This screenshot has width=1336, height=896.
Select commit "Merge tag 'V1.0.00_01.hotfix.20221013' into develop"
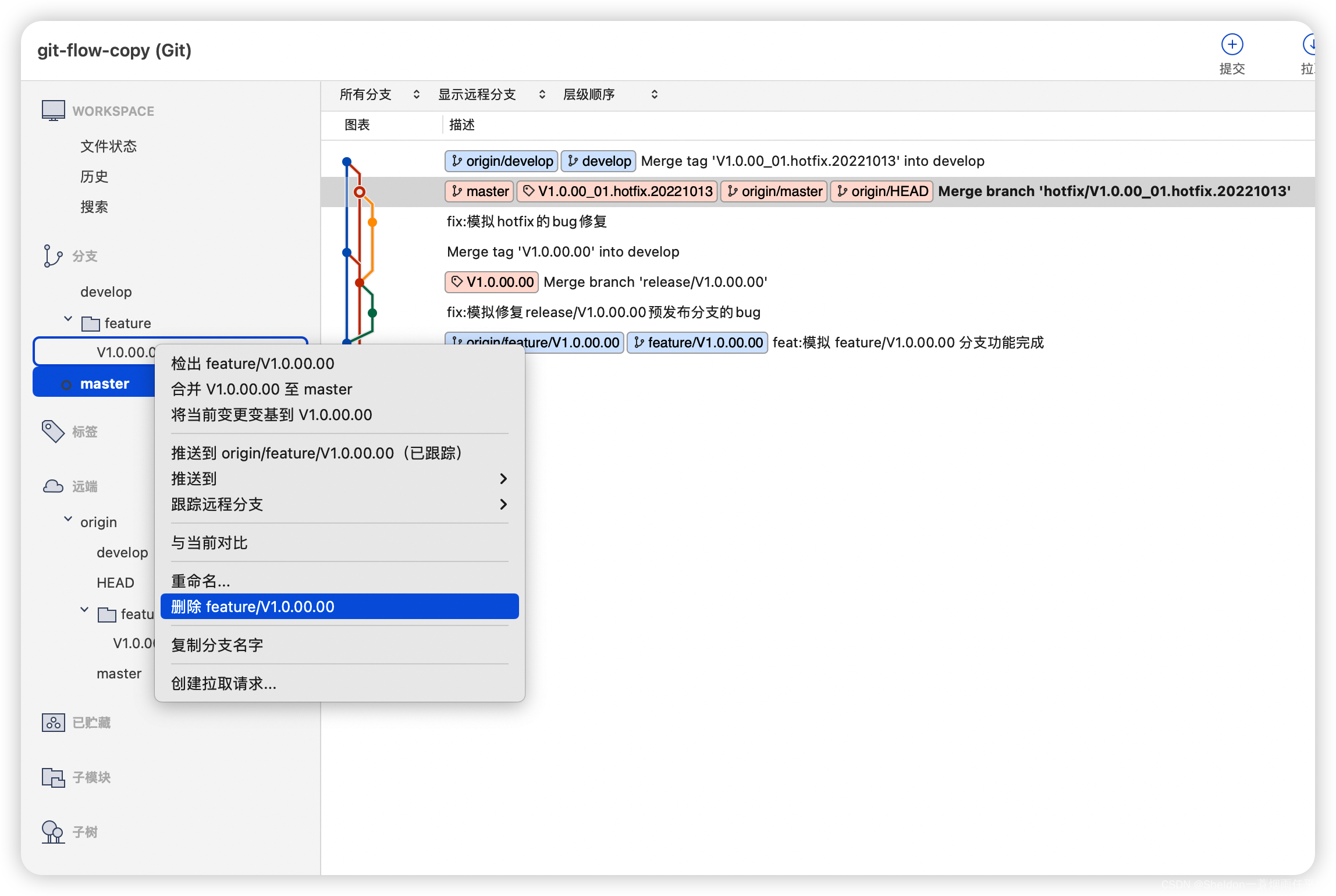coord(812,161)
